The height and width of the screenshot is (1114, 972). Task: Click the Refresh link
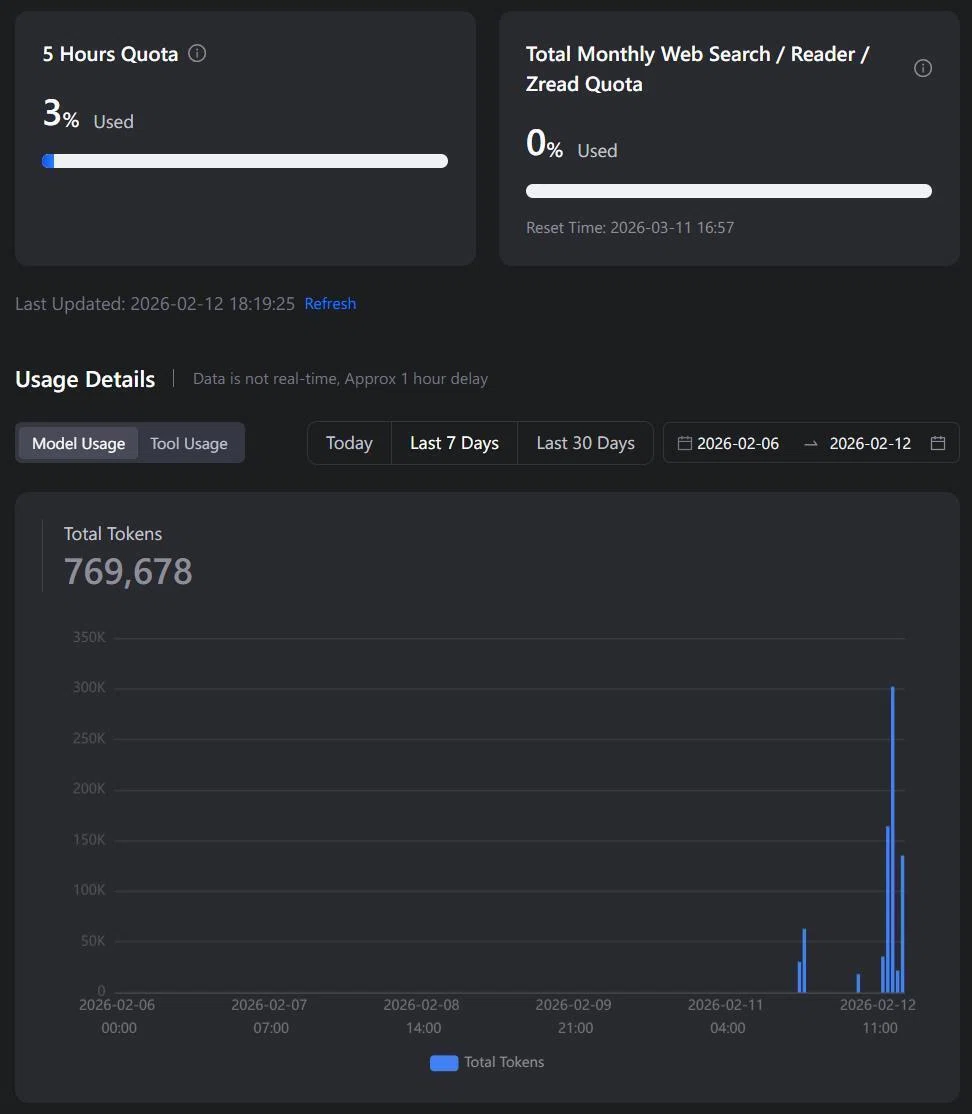click(x=330, y=303)
